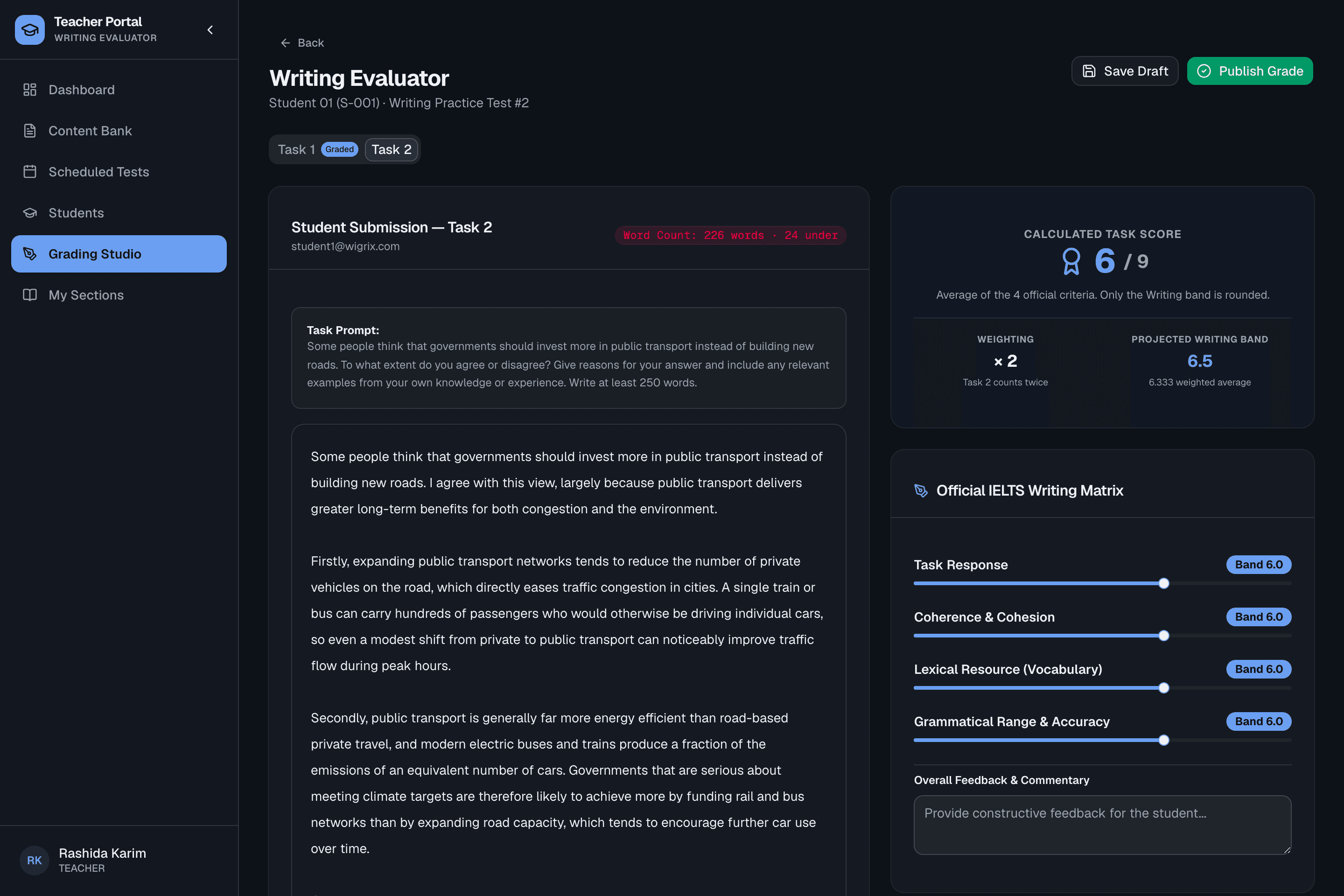Click the Teacher Portal graduation cap logo

click(x=30, y=30)
